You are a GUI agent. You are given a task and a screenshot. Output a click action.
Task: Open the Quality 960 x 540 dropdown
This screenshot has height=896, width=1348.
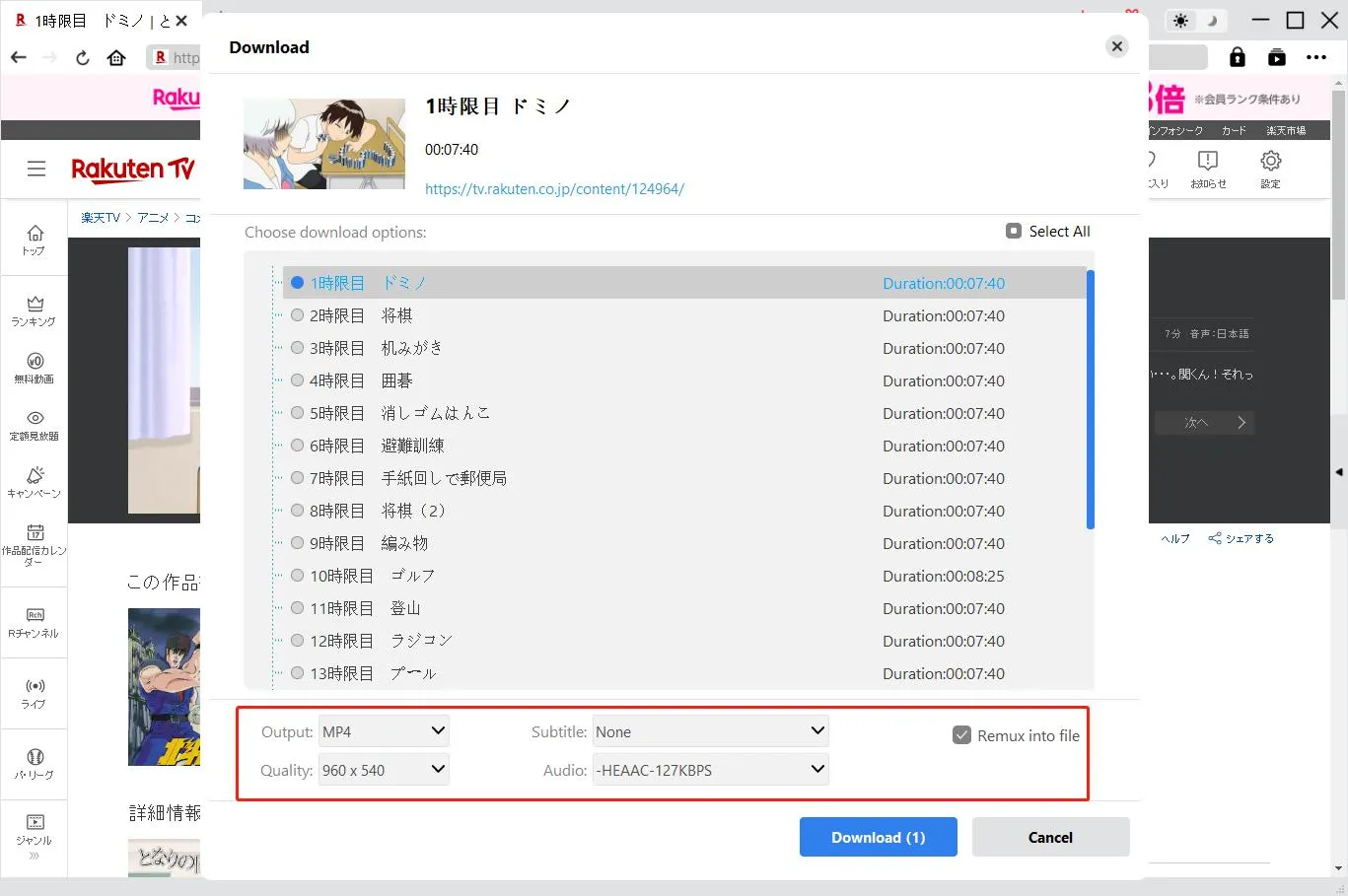coord(384,770)
